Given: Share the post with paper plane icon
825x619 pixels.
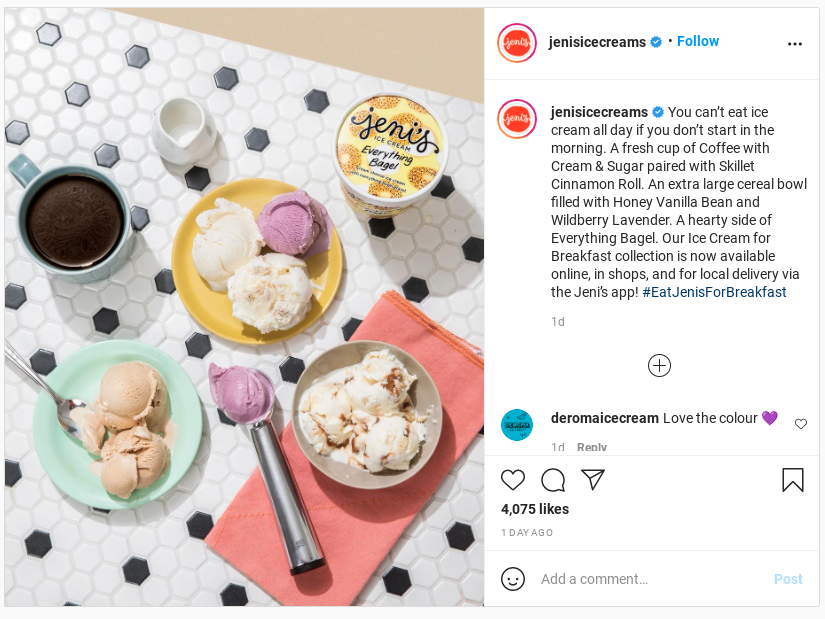Looking at the screenshot, I should (x=593, y=480).
